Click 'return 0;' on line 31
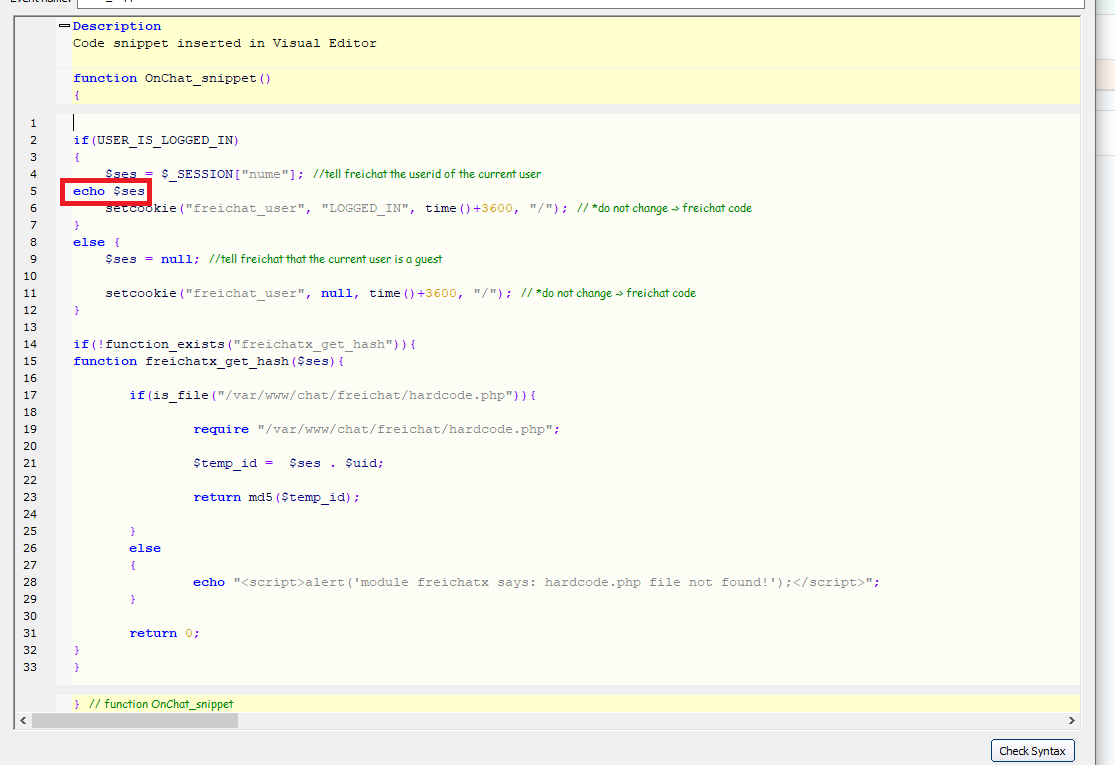The image size is (1115, 765). pos(164,633)
